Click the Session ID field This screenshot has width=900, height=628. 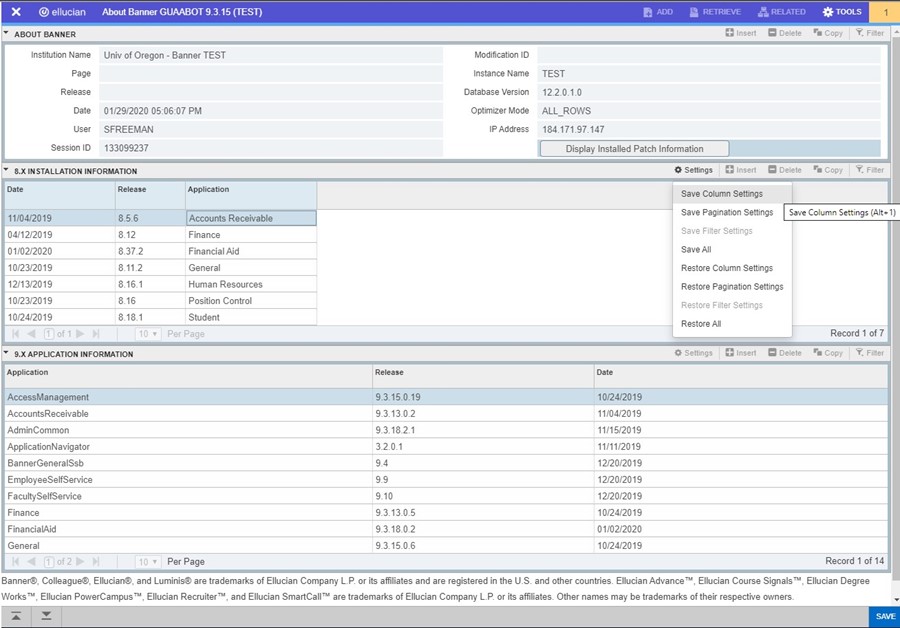point(271,148)
